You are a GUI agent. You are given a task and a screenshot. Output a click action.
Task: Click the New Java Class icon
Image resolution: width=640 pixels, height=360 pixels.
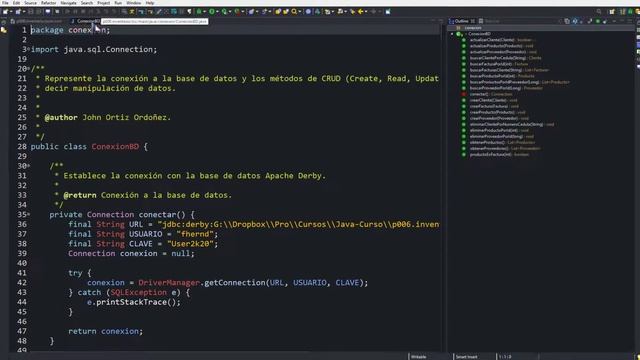264,12
